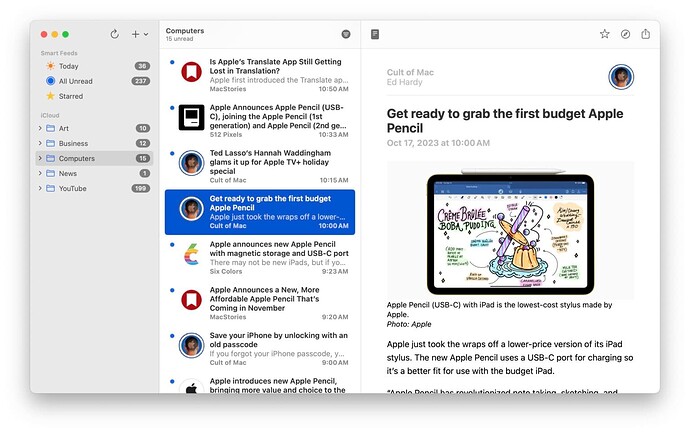
Task: Click the Starred star icon in sidebar
Action: coord(51,96)
